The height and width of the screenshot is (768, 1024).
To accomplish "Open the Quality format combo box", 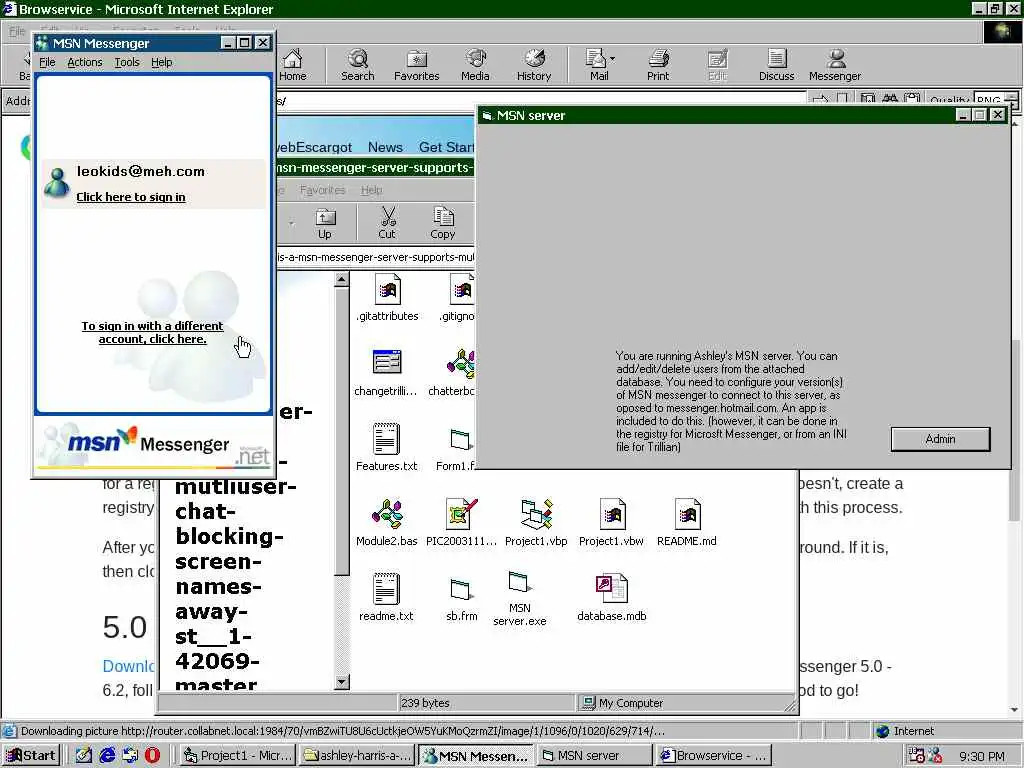I will point(996,101).
